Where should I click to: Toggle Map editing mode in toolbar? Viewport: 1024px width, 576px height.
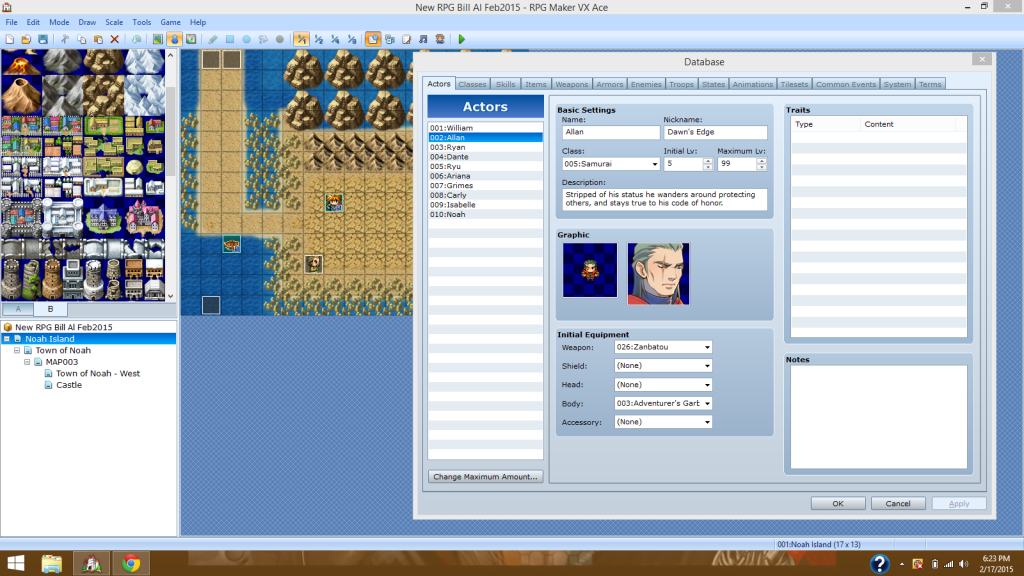[157, 39]
